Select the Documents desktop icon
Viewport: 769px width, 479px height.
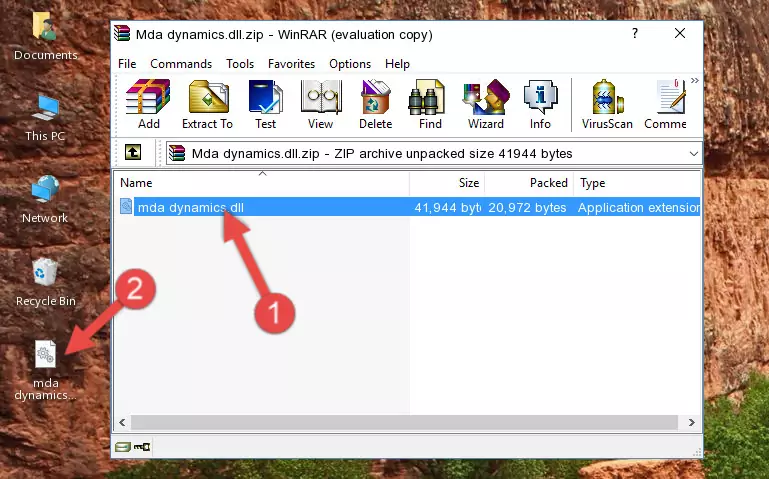46,36
